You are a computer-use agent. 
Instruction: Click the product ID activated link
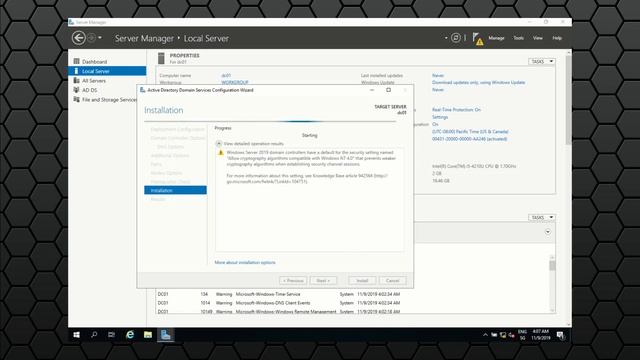469,139
